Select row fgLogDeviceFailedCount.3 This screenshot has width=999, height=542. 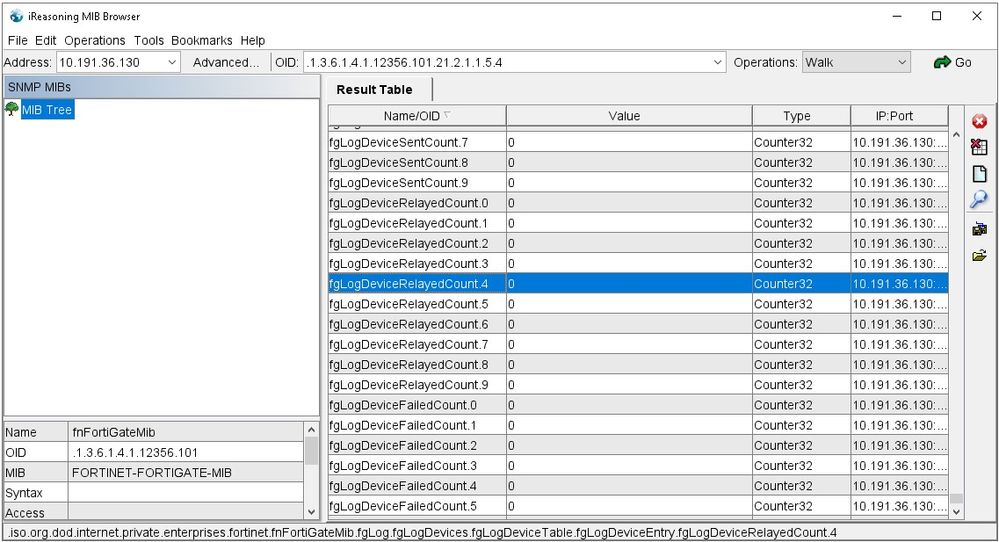point(638,466)
